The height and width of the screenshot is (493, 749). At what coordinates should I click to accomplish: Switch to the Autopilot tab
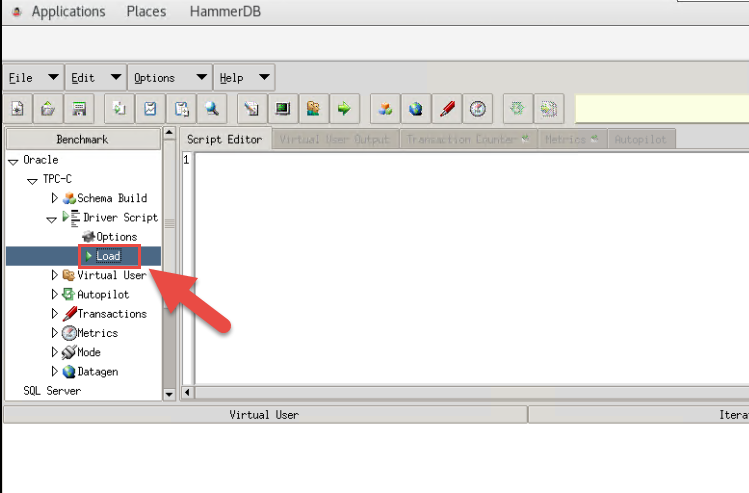click(641, 139)
